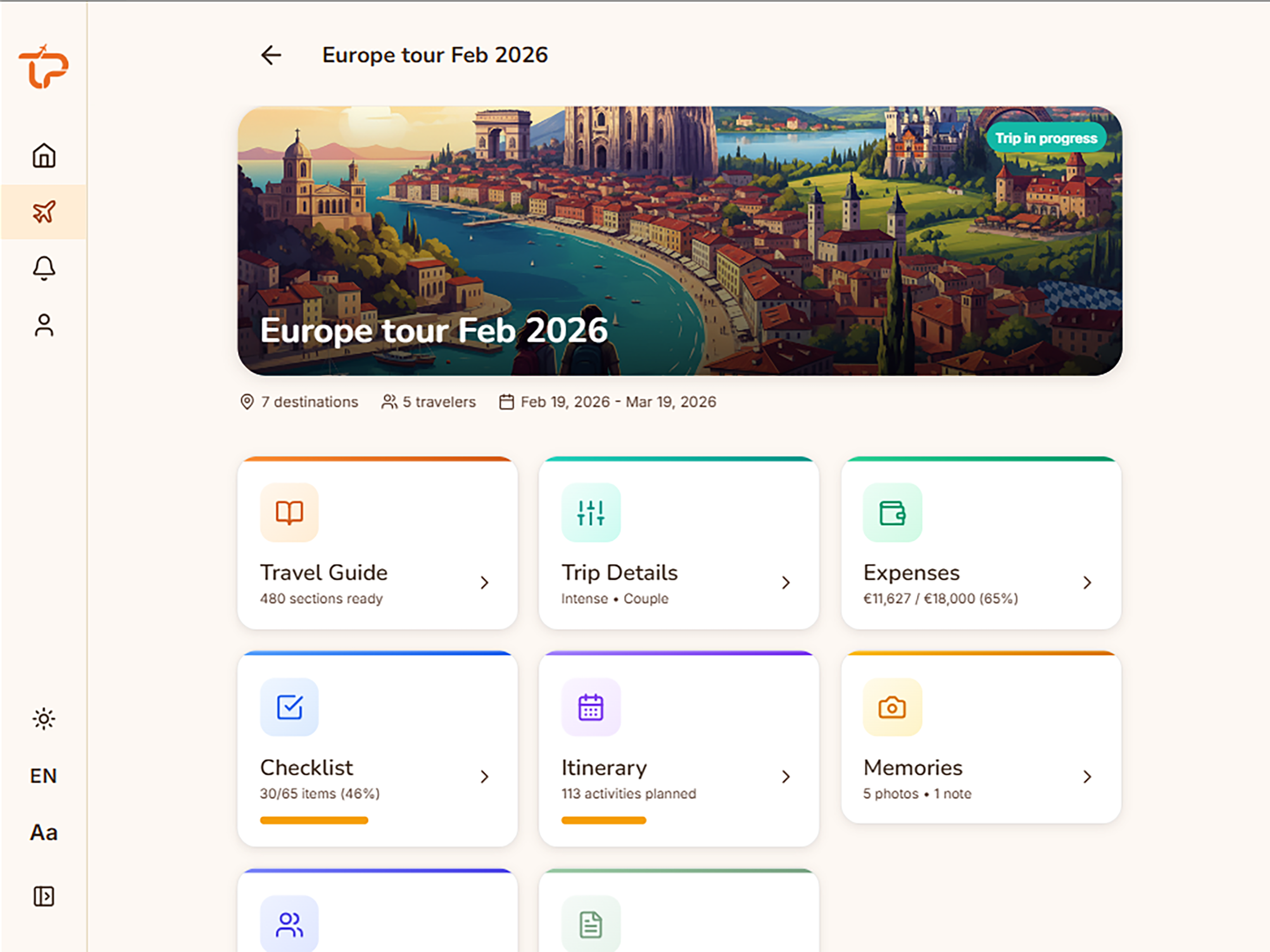Click the location pin icon

click(x=247, y=402)
